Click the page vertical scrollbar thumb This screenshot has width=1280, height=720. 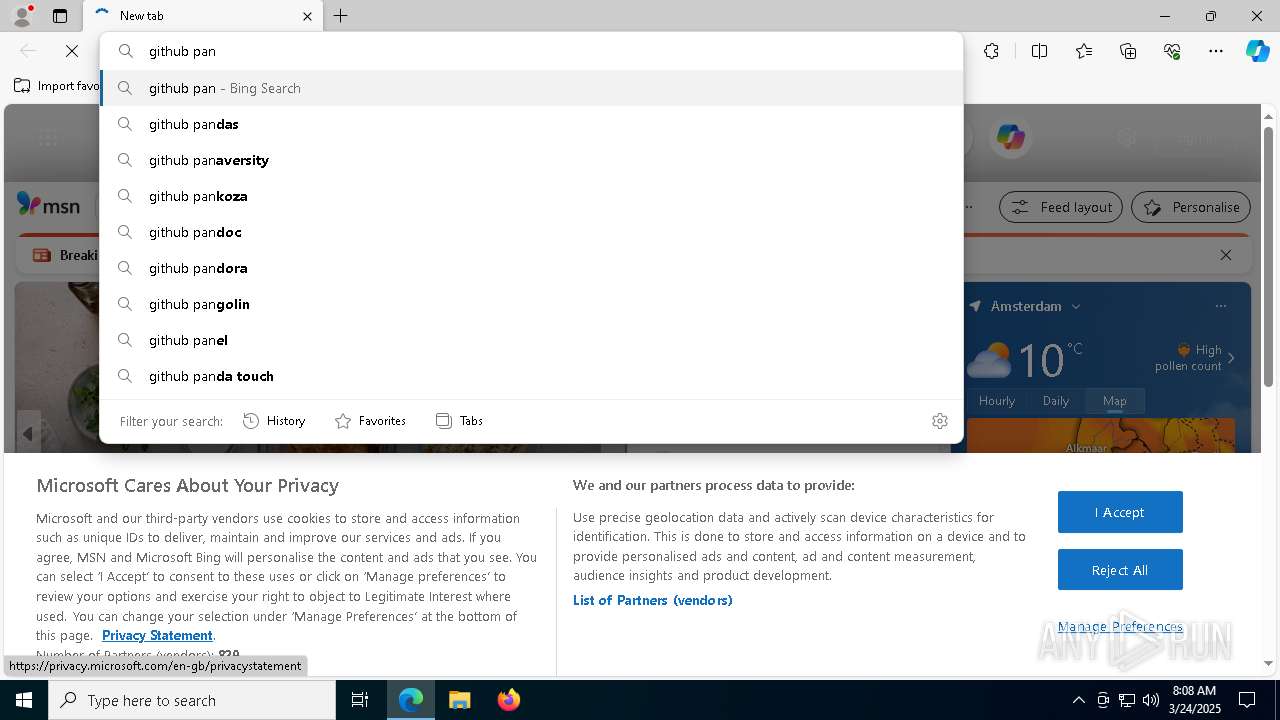tap(1268, 256)
